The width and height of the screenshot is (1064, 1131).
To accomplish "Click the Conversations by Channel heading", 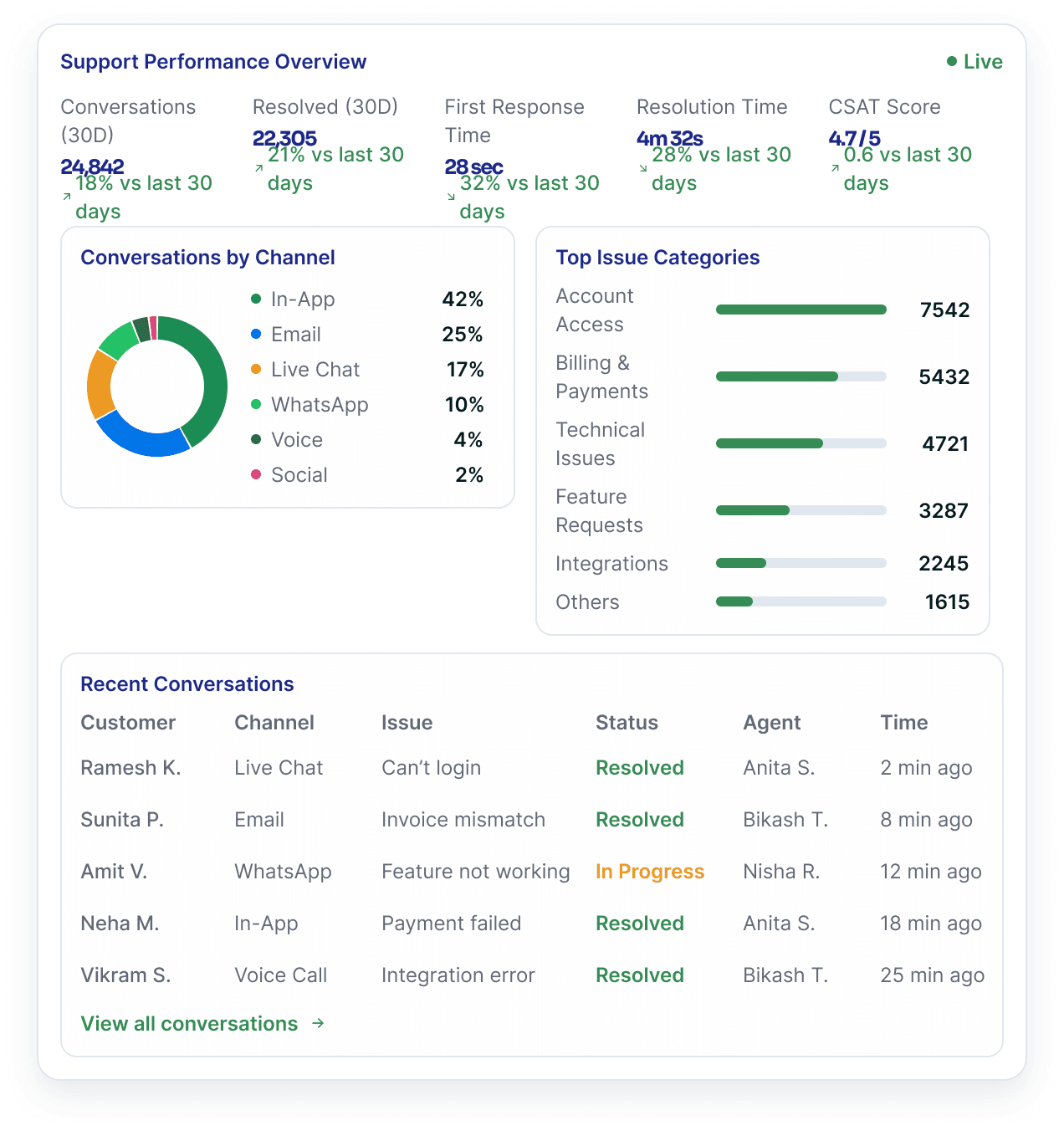I will point(207,257).
